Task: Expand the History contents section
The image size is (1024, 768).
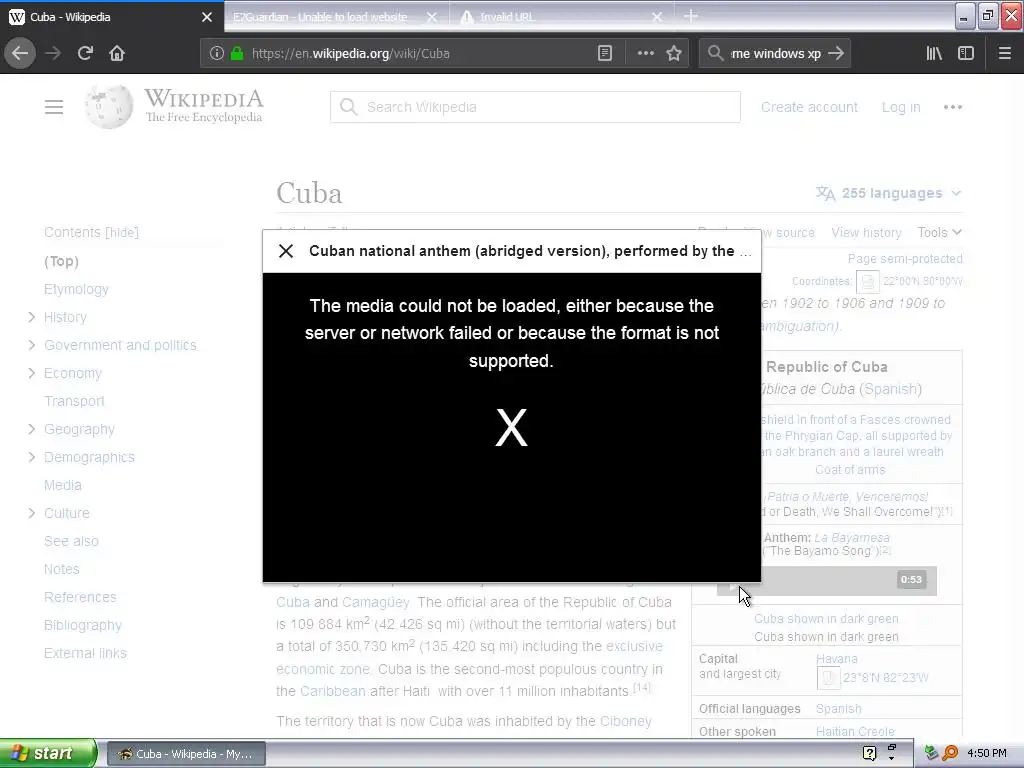Action: (31, 317)
